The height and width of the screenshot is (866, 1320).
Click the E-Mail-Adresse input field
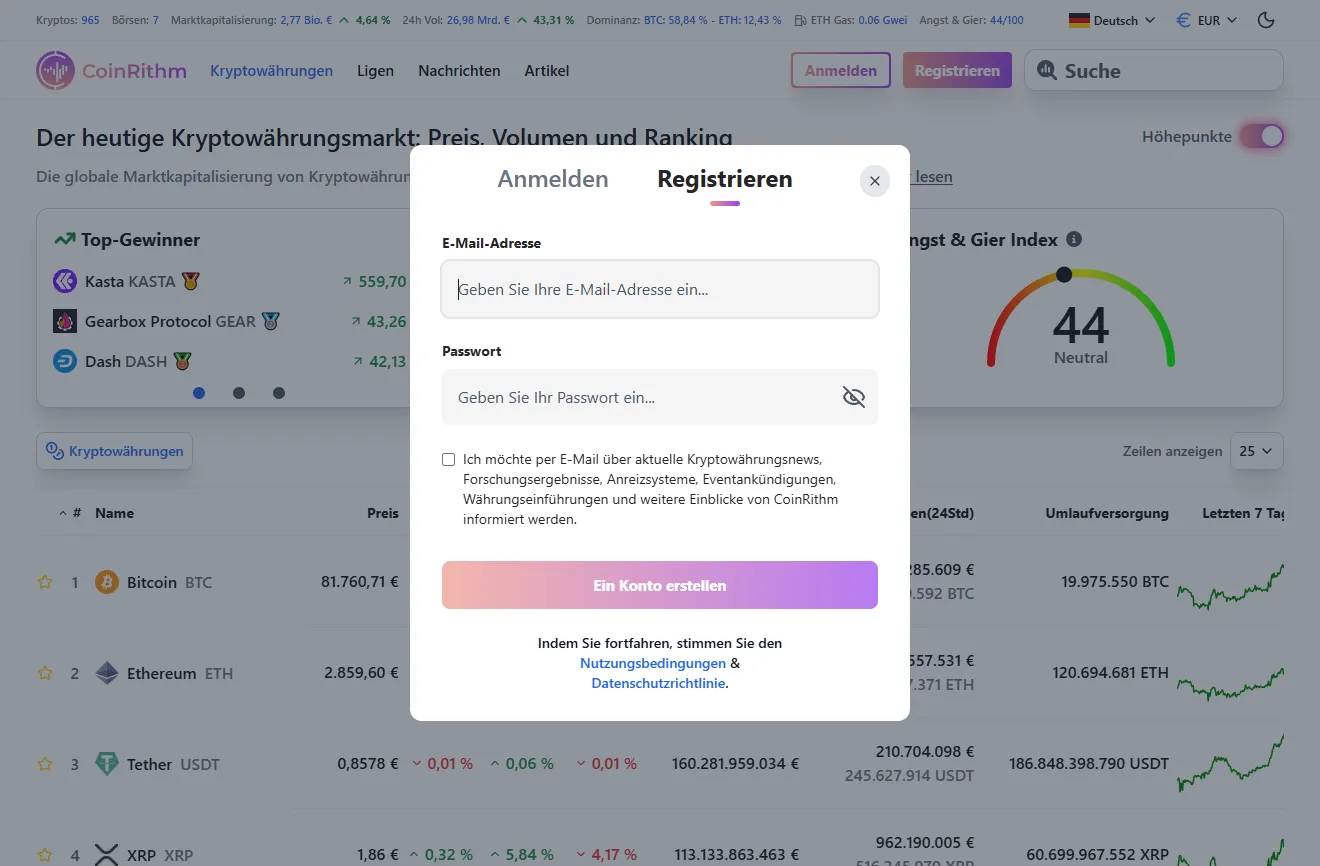coord(659,289)
